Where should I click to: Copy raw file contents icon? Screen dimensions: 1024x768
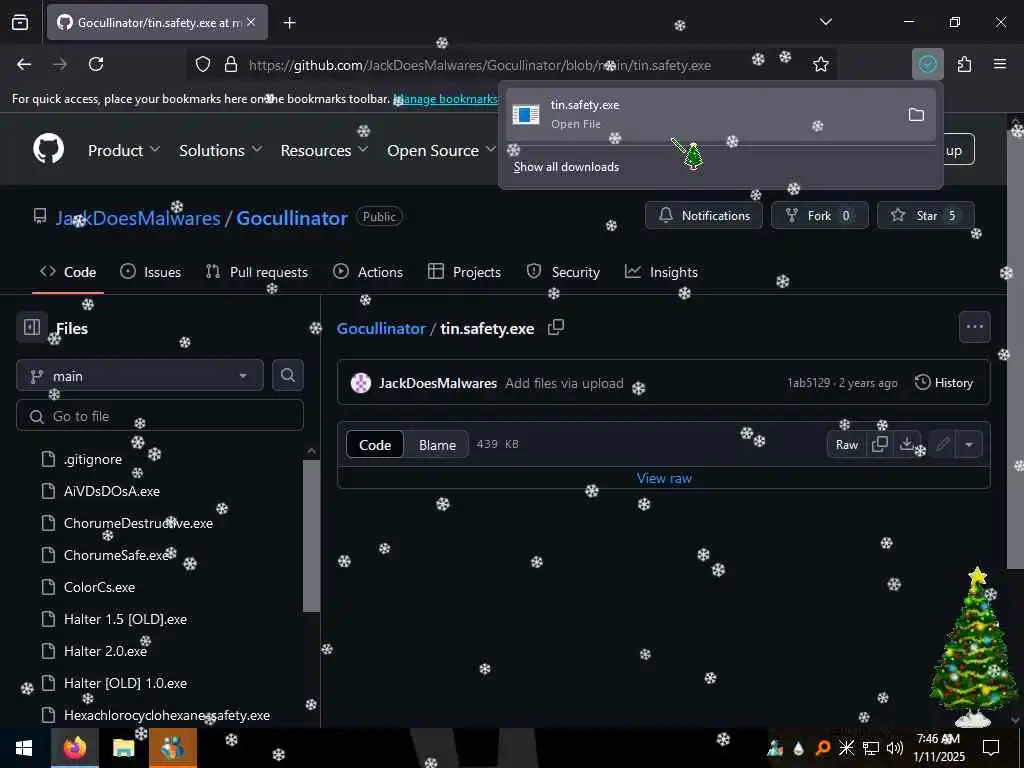click(x=880, y=445)
